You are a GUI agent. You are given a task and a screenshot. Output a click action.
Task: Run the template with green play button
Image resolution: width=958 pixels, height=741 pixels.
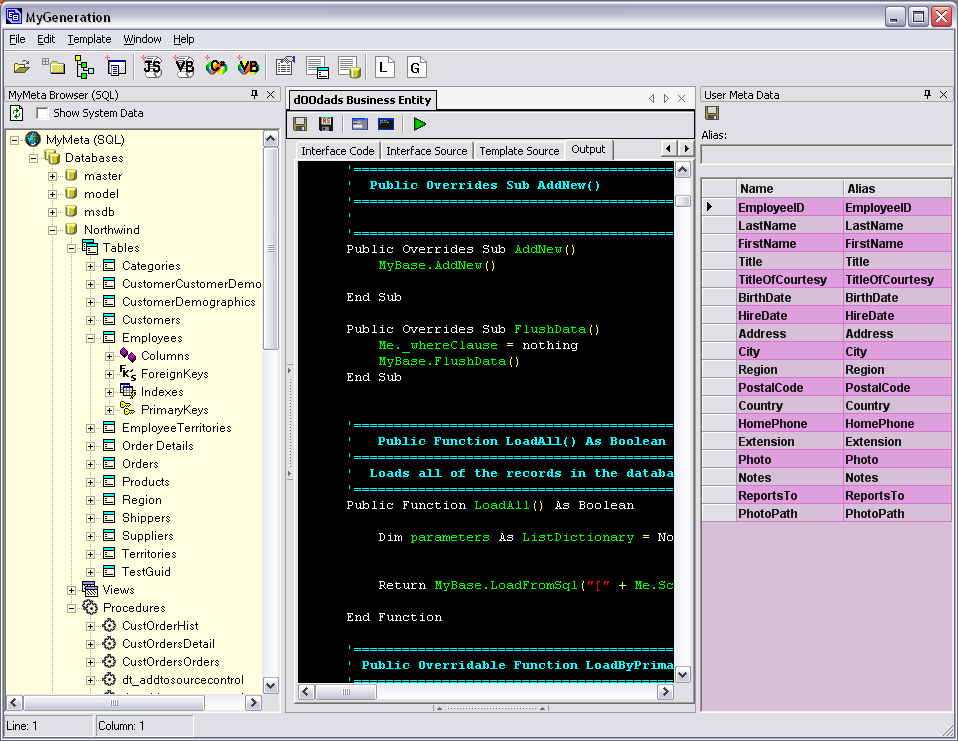(x=420, y=124)
